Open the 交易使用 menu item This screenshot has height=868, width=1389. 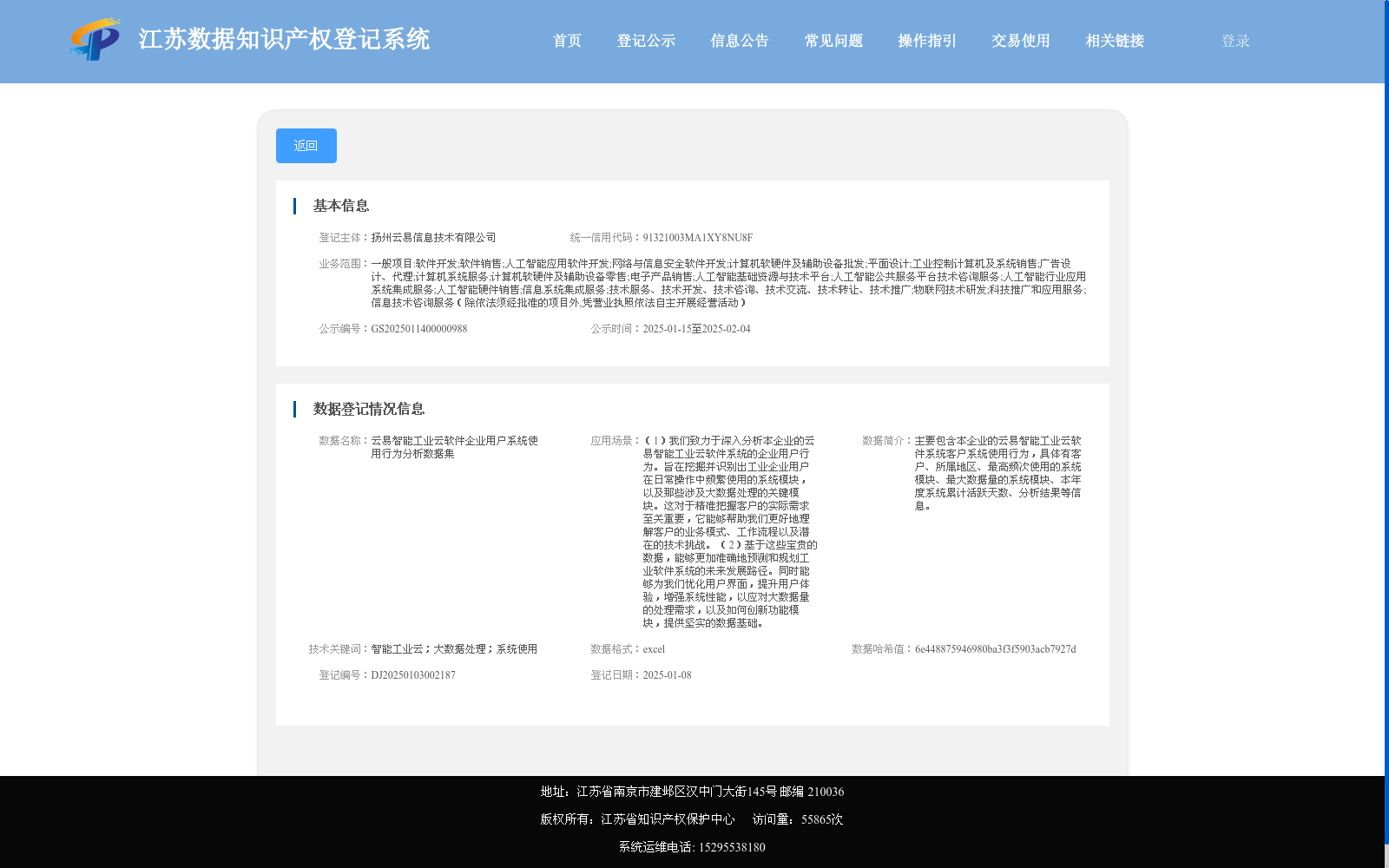click(x=1021, y=41)
